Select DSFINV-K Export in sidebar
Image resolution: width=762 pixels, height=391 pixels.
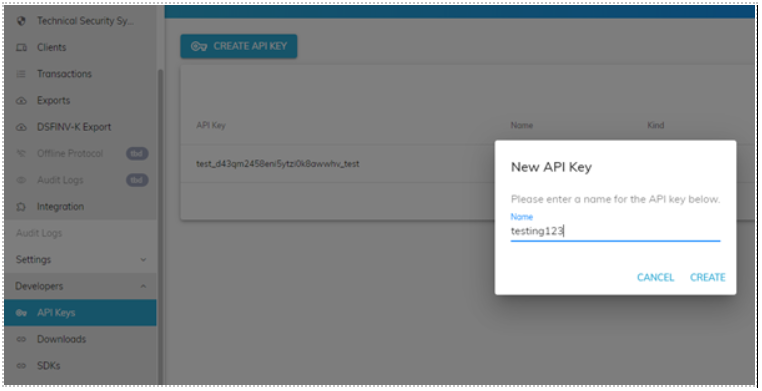[80, 127]
